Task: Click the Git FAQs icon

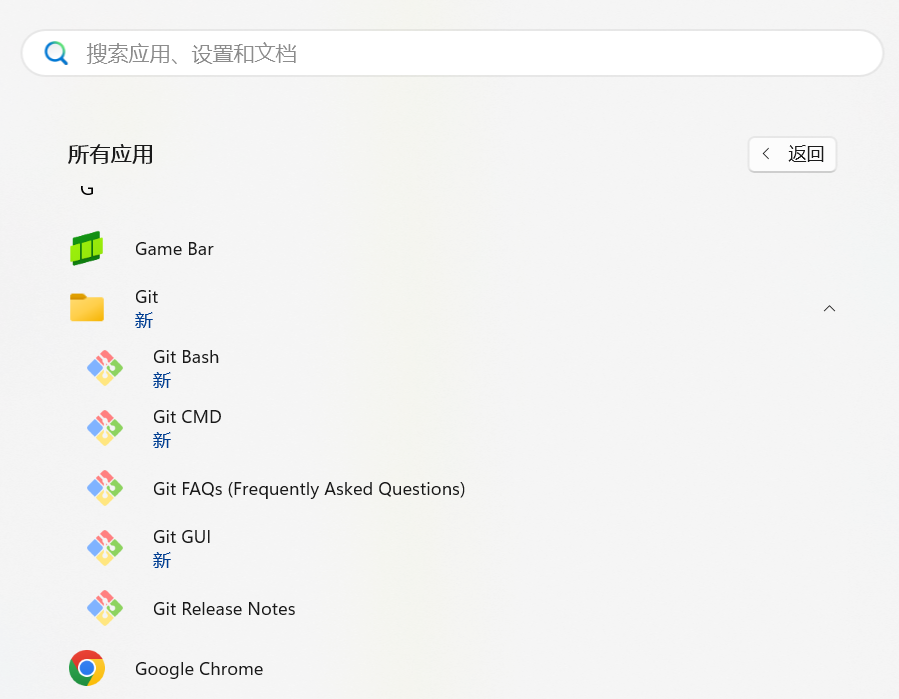Action: [104, 488]
